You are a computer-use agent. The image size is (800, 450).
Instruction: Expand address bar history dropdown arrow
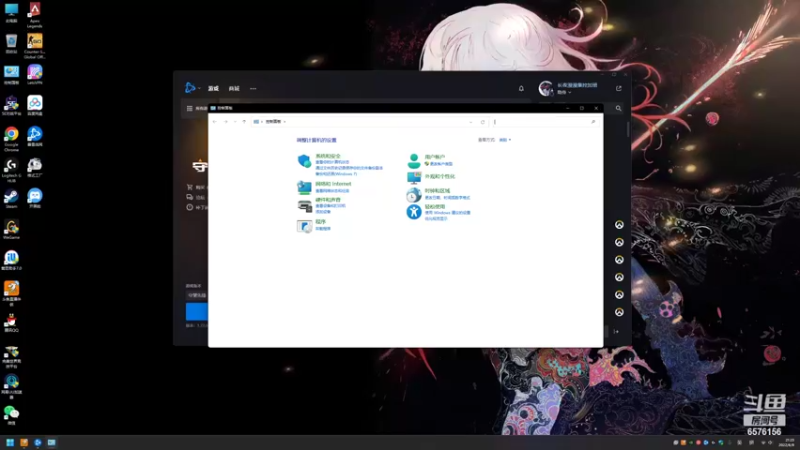(471, 122)
